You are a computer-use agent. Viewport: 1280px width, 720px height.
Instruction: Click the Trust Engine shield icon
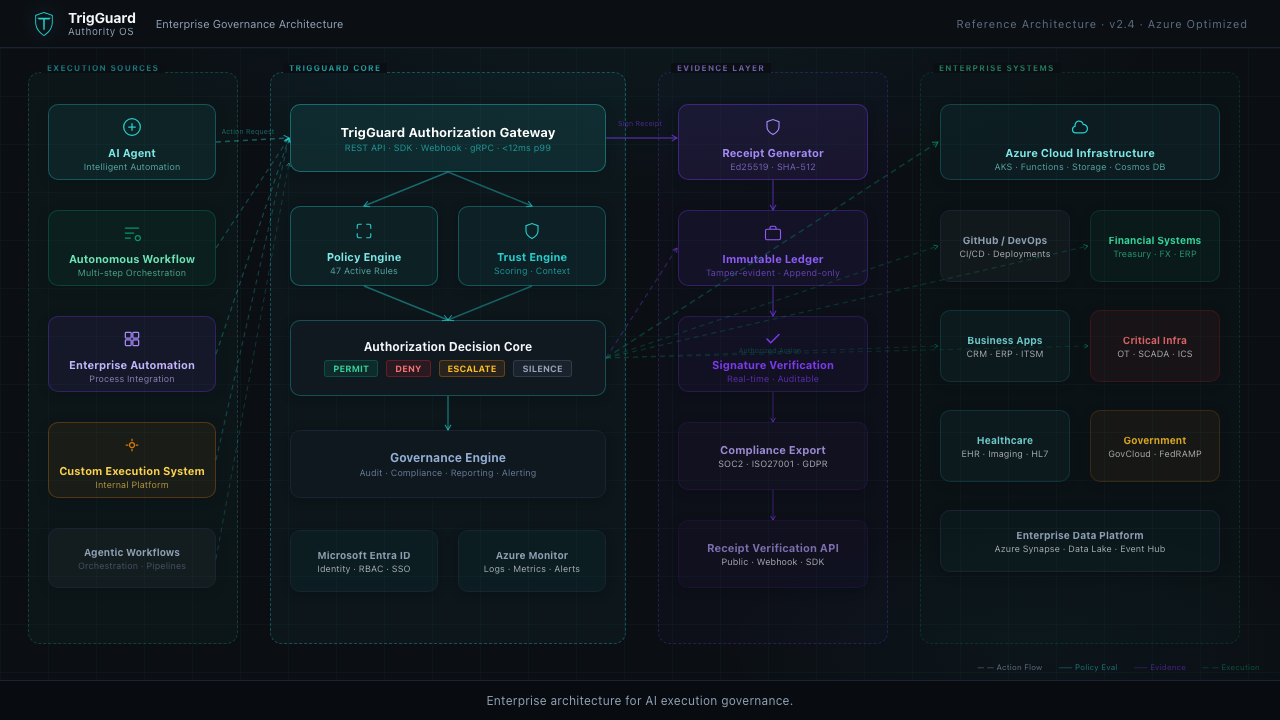click(x=532, y=231)
